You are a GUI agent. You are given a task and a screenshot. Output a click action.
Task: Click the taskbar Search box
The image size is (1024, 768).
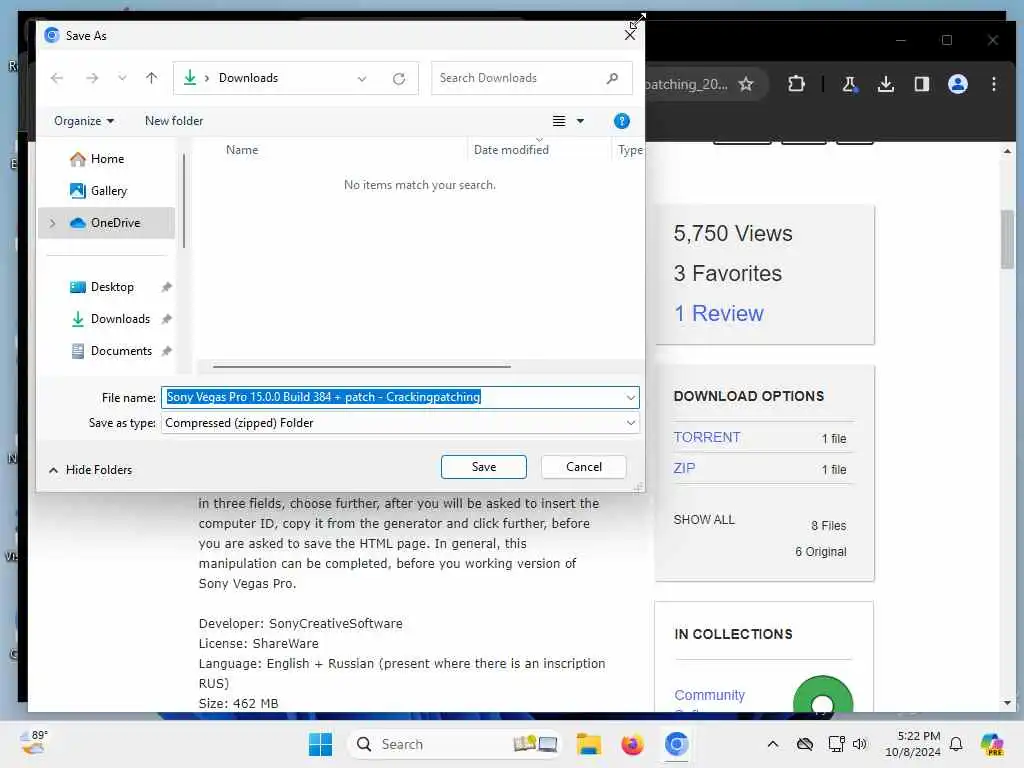coord(455,744)
